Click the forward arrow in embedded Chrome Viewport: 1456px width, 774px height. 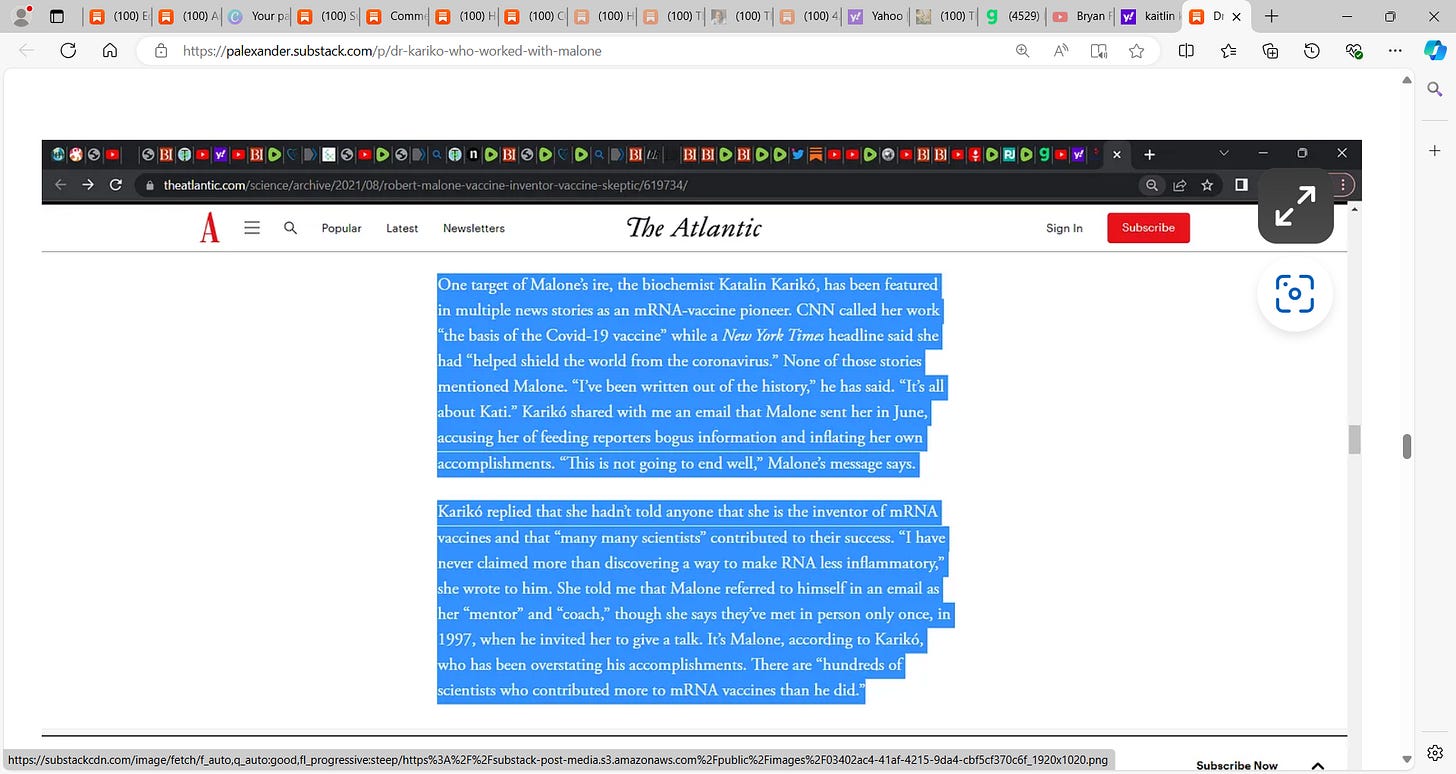(88, 185)
